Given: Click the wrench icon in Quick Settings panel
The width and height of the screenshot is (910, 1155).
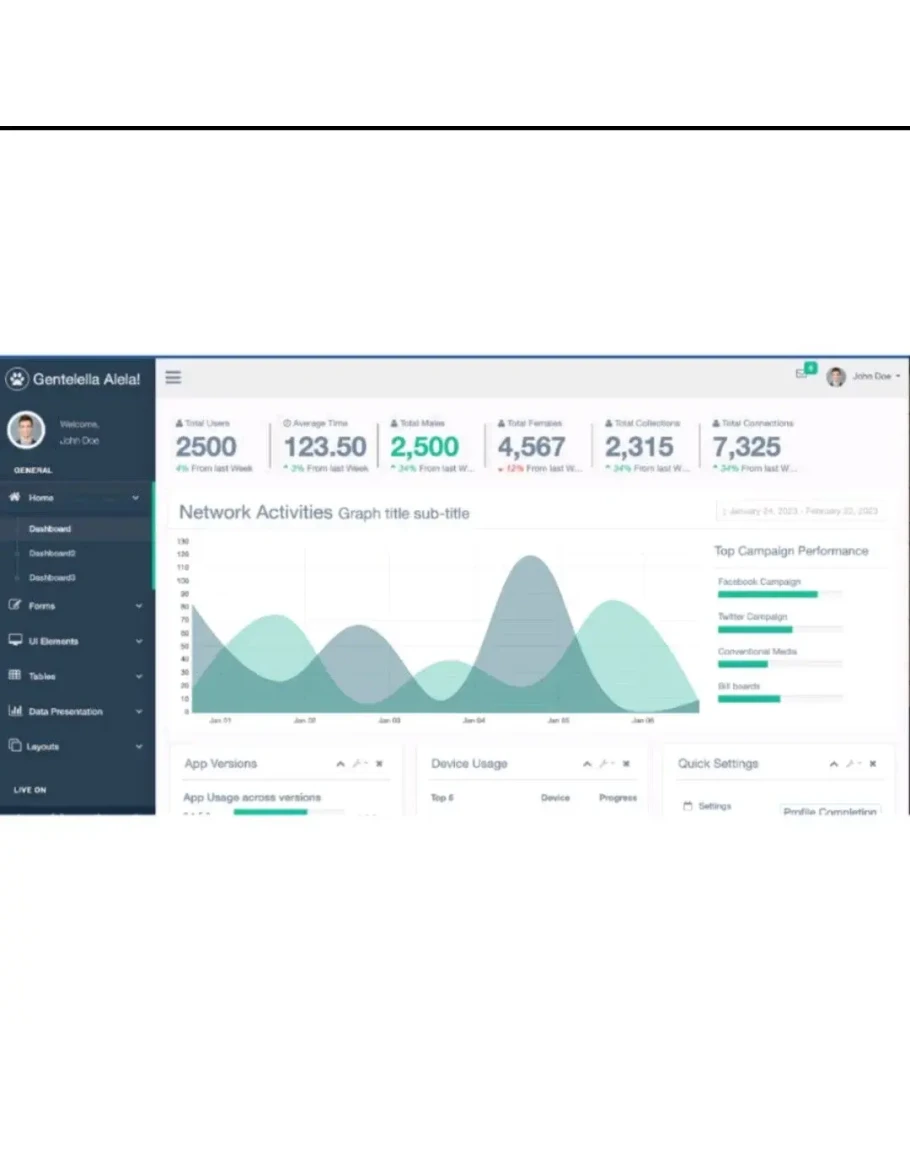Looking at the screenshot, I should pos(850,764).
